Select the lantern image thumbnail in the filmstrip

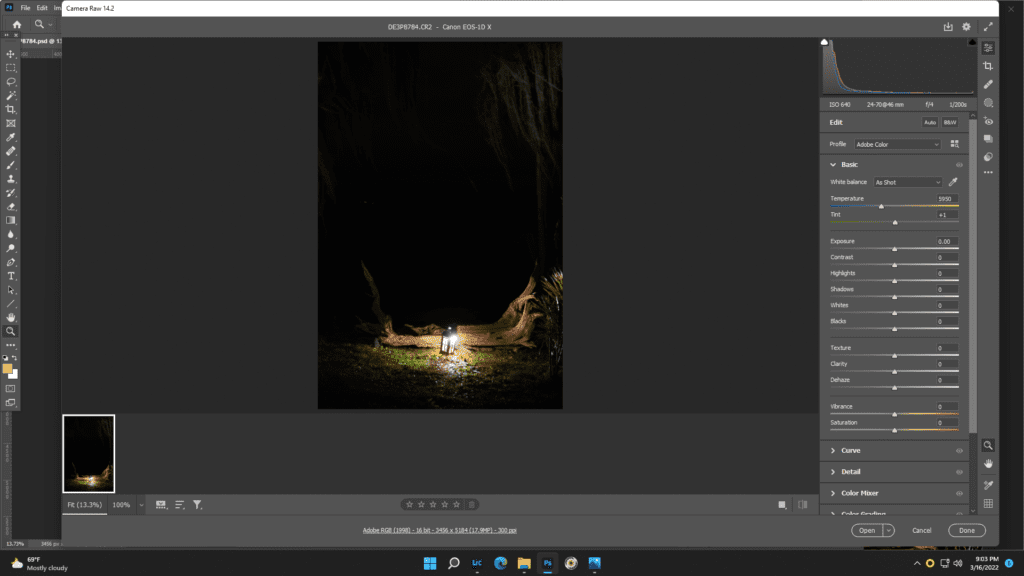89,453
